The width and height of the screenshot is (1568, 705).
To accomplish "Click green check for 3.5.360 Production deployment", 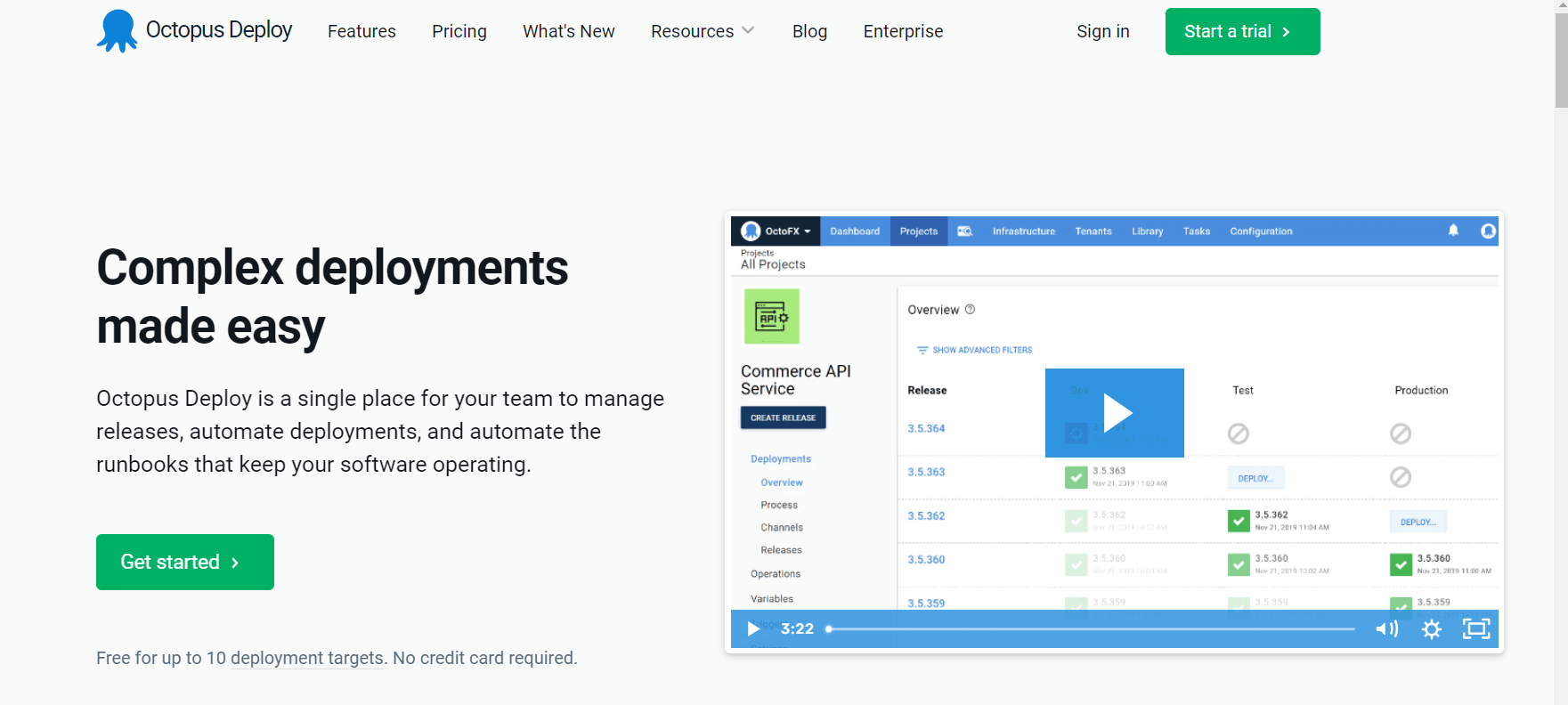I will pyautogui.click(x=1401, y=564).
